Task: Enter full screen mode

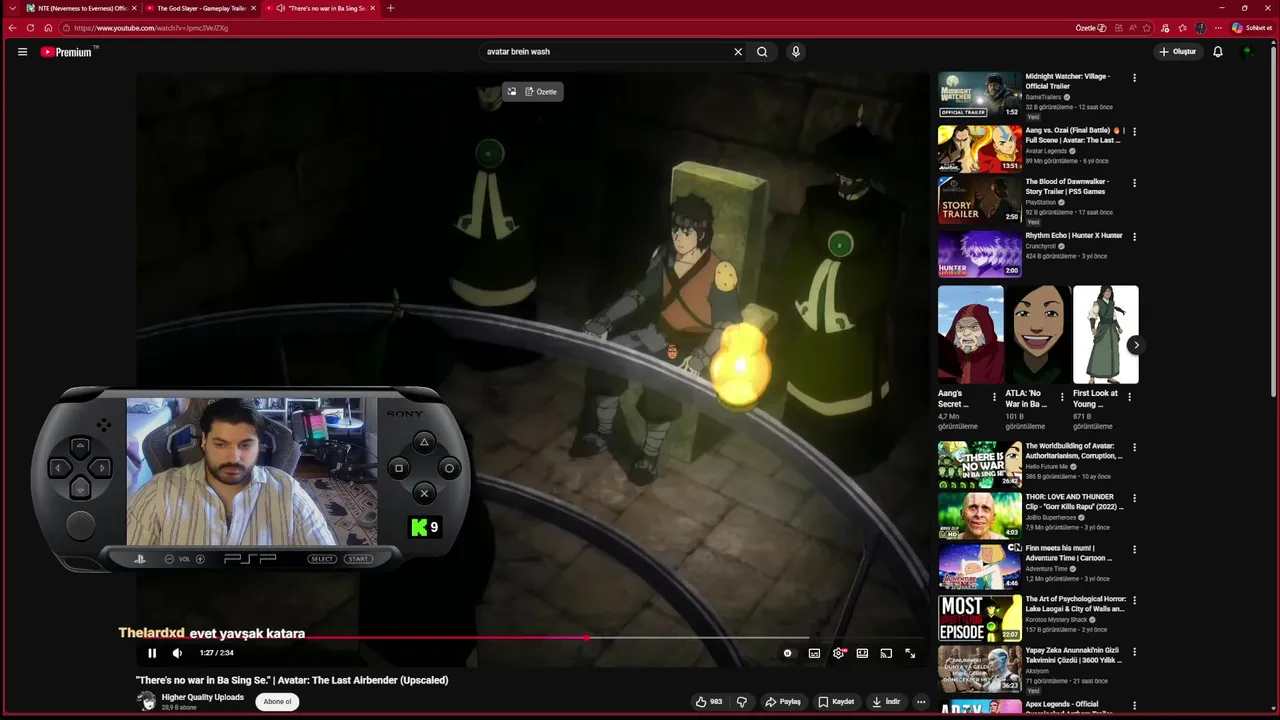Action: [910, 653]
